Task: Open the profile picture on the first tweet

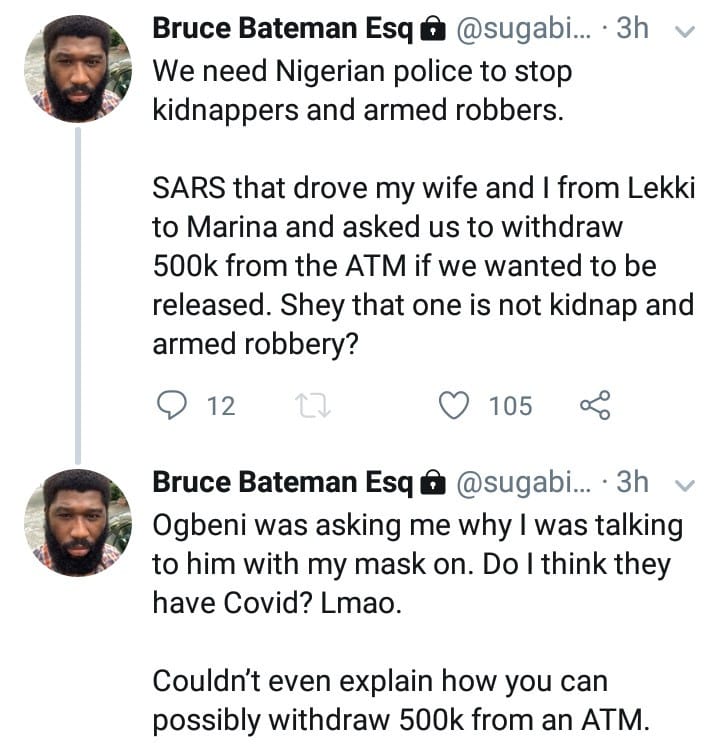Action: click(77, 67)
